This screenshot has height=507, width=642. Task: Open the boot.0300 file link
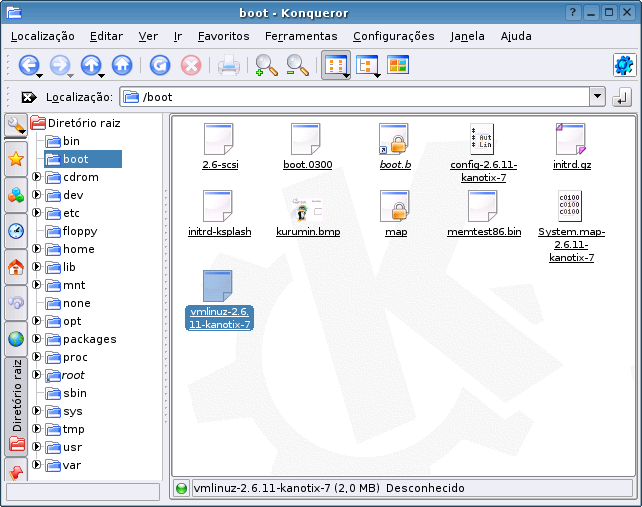(x=308, y=165)
